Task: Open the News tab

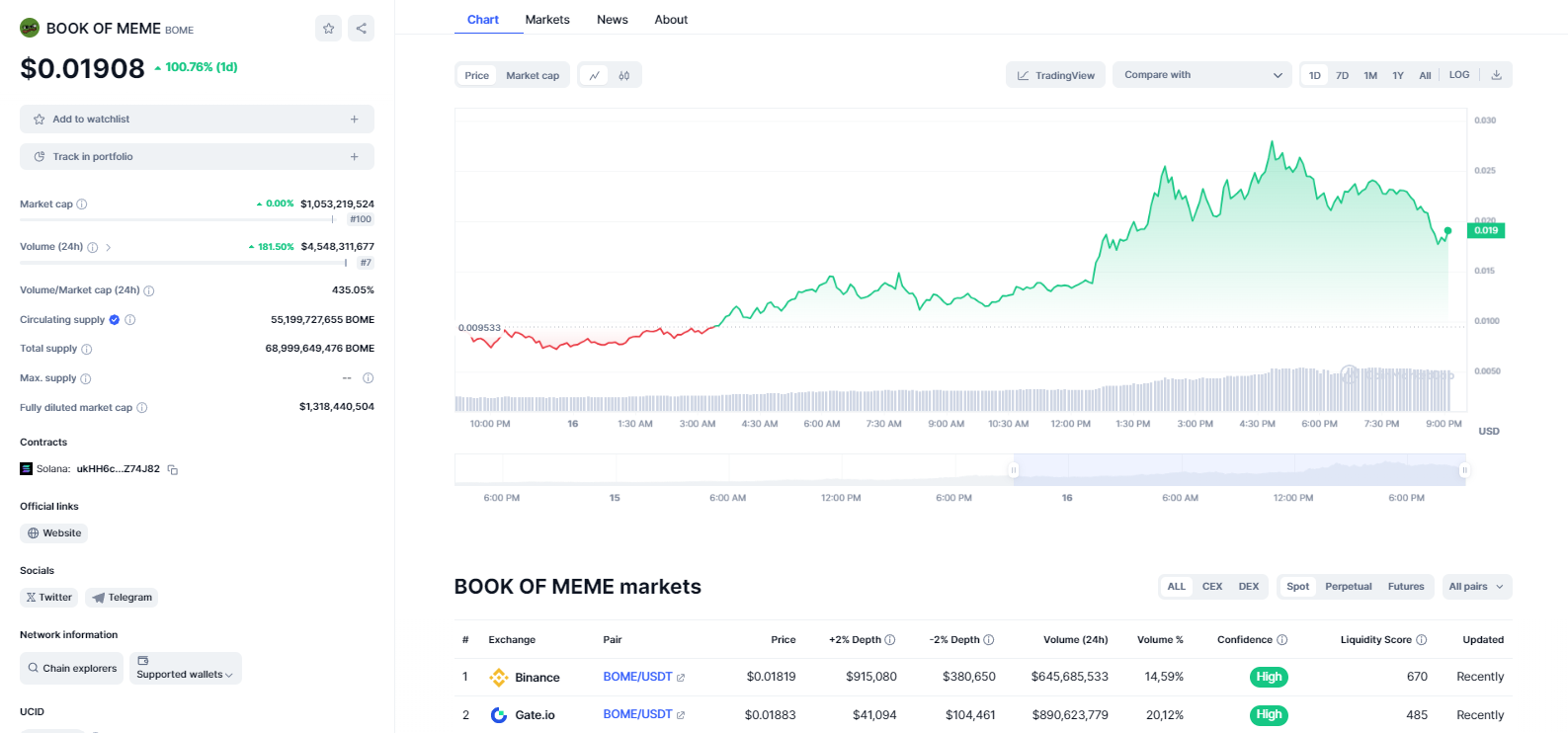Action: point(612,20)
